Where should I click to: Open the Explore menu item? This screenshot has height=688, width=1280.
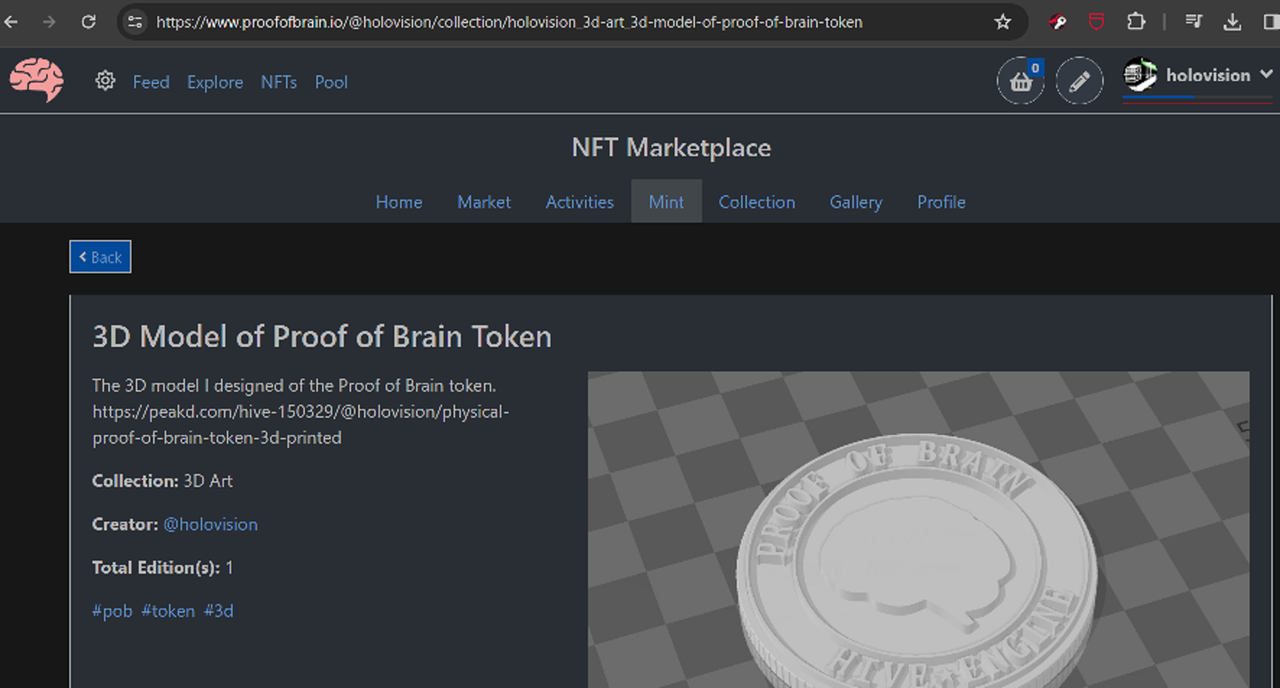click(215, 82)
